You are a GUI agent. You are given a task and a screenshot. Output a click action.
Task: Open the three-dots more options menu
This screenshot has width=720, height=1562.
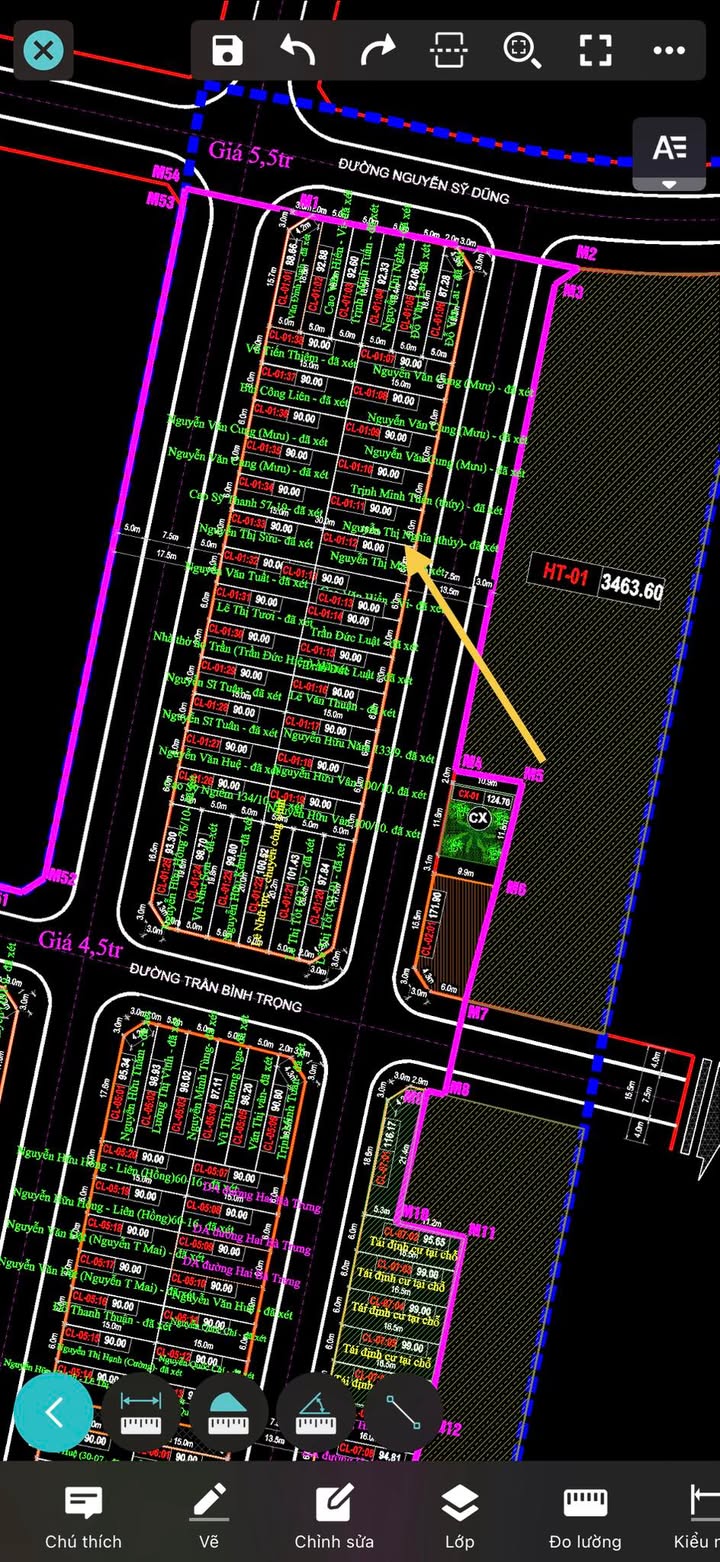point(669,50)
